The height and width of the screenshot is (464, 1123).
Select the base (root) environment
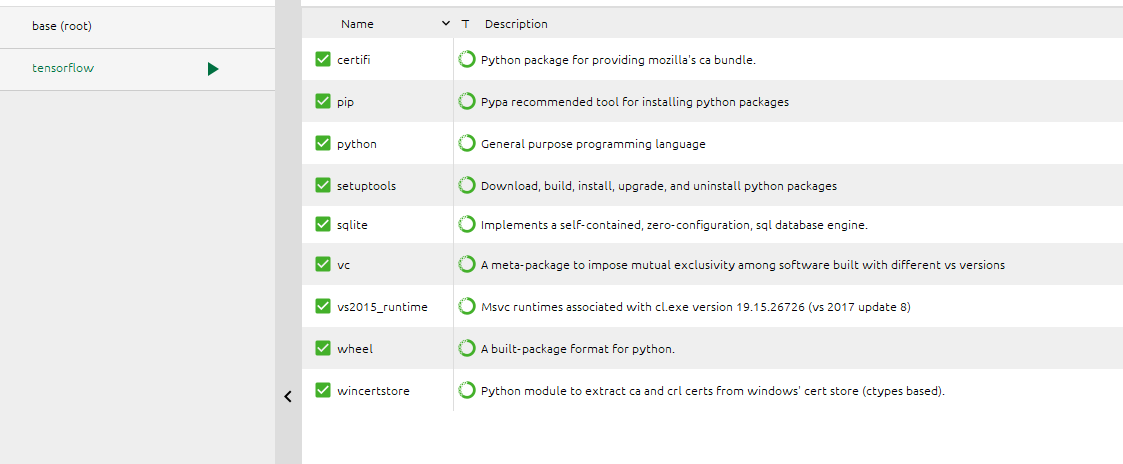62,26
